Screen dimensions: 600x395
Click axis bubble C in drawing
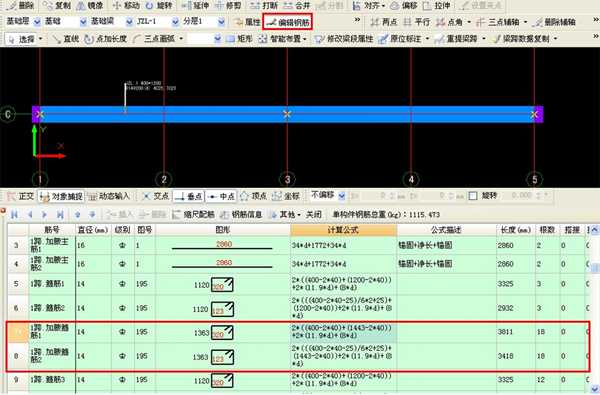(x=8, y=114)
